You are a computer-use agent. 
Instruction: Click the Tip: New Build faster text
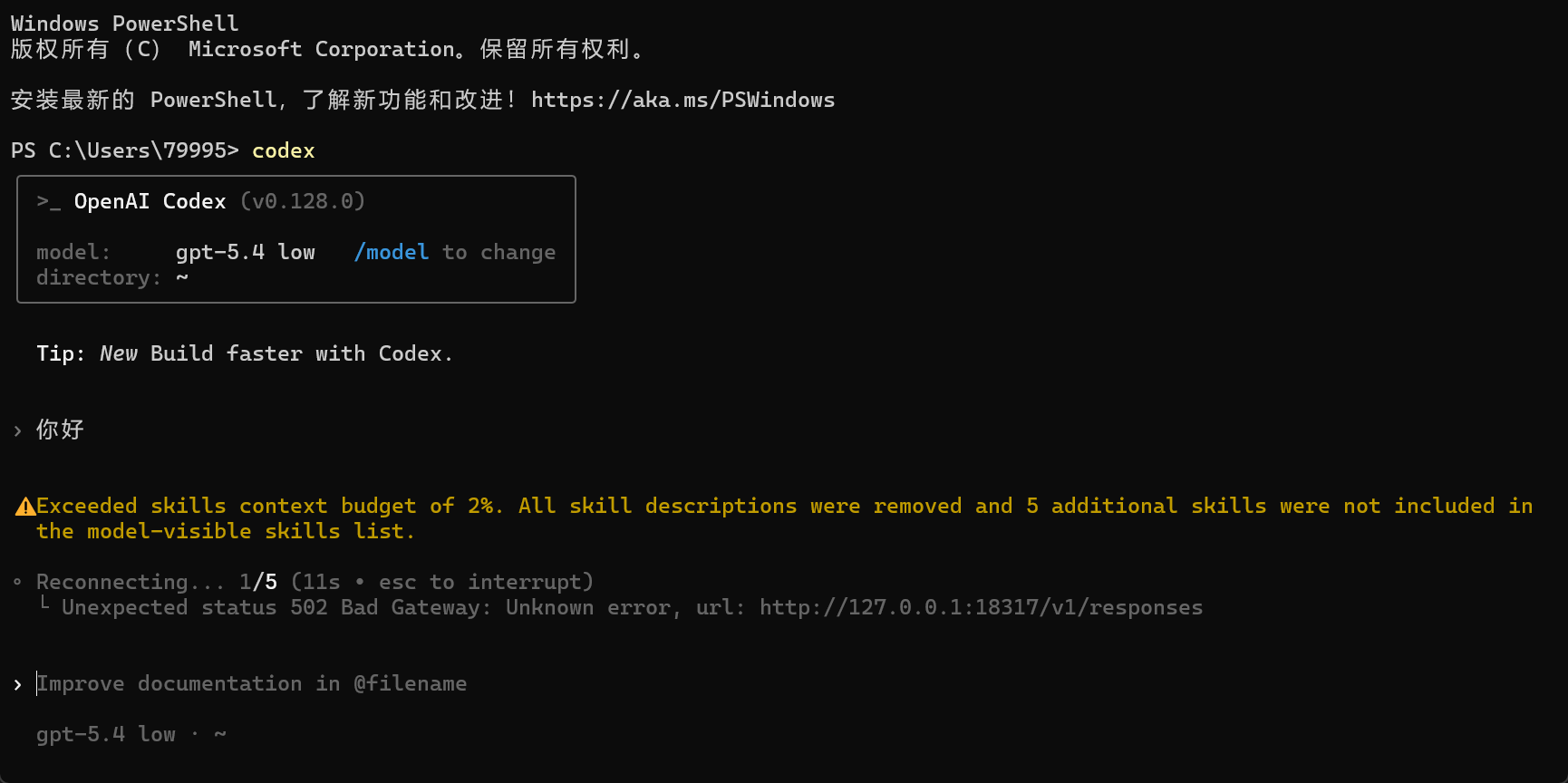coord(244,353)
